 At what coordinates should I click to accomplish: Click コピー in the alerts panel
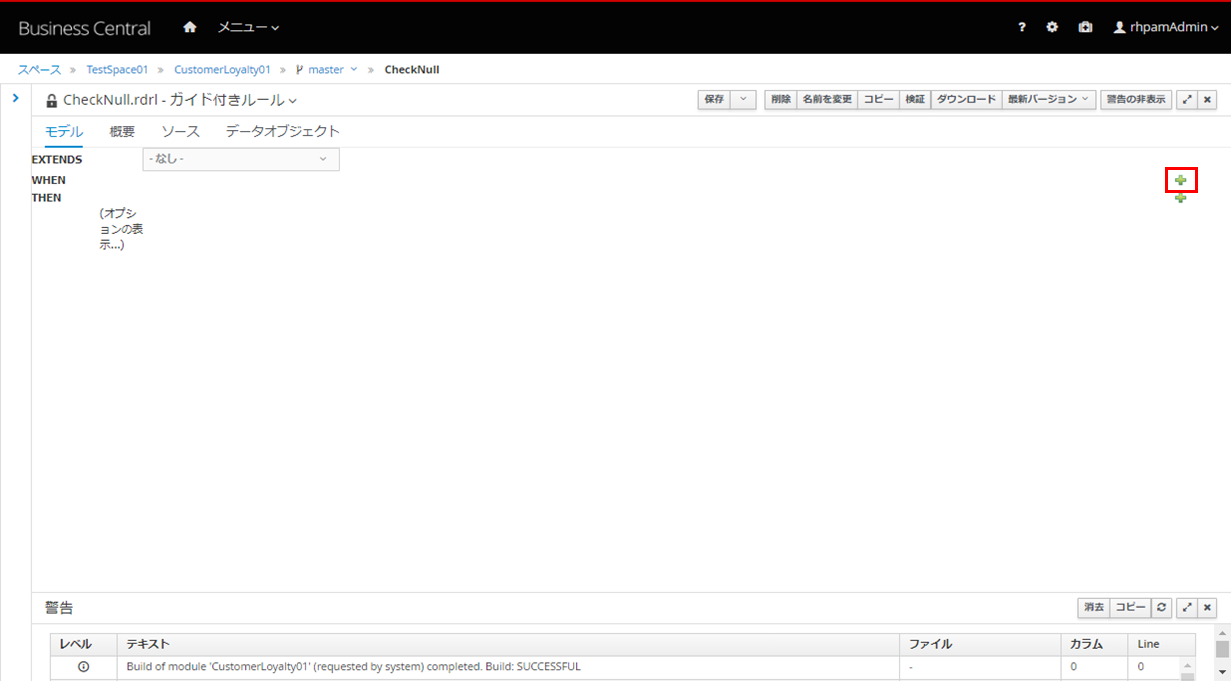tap(1131, 607)
